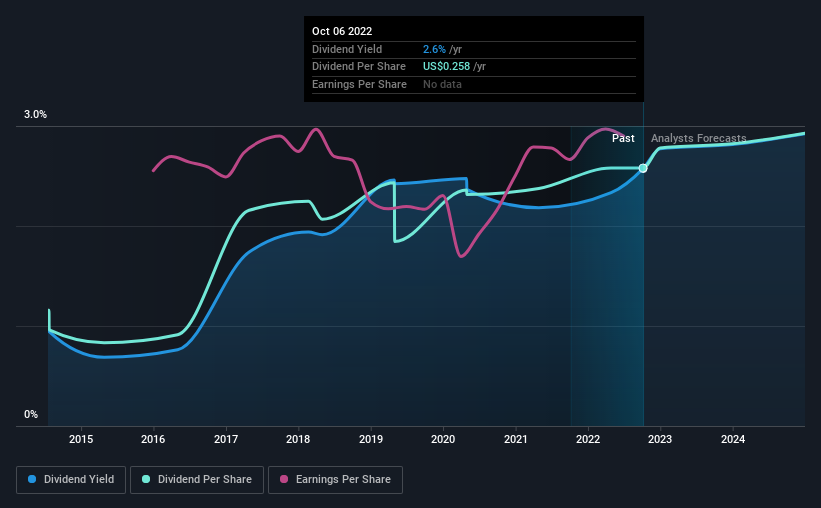Click the 2018 x-axis label
The height and width of the screenshot is (508, 821).
coord(298,439)
